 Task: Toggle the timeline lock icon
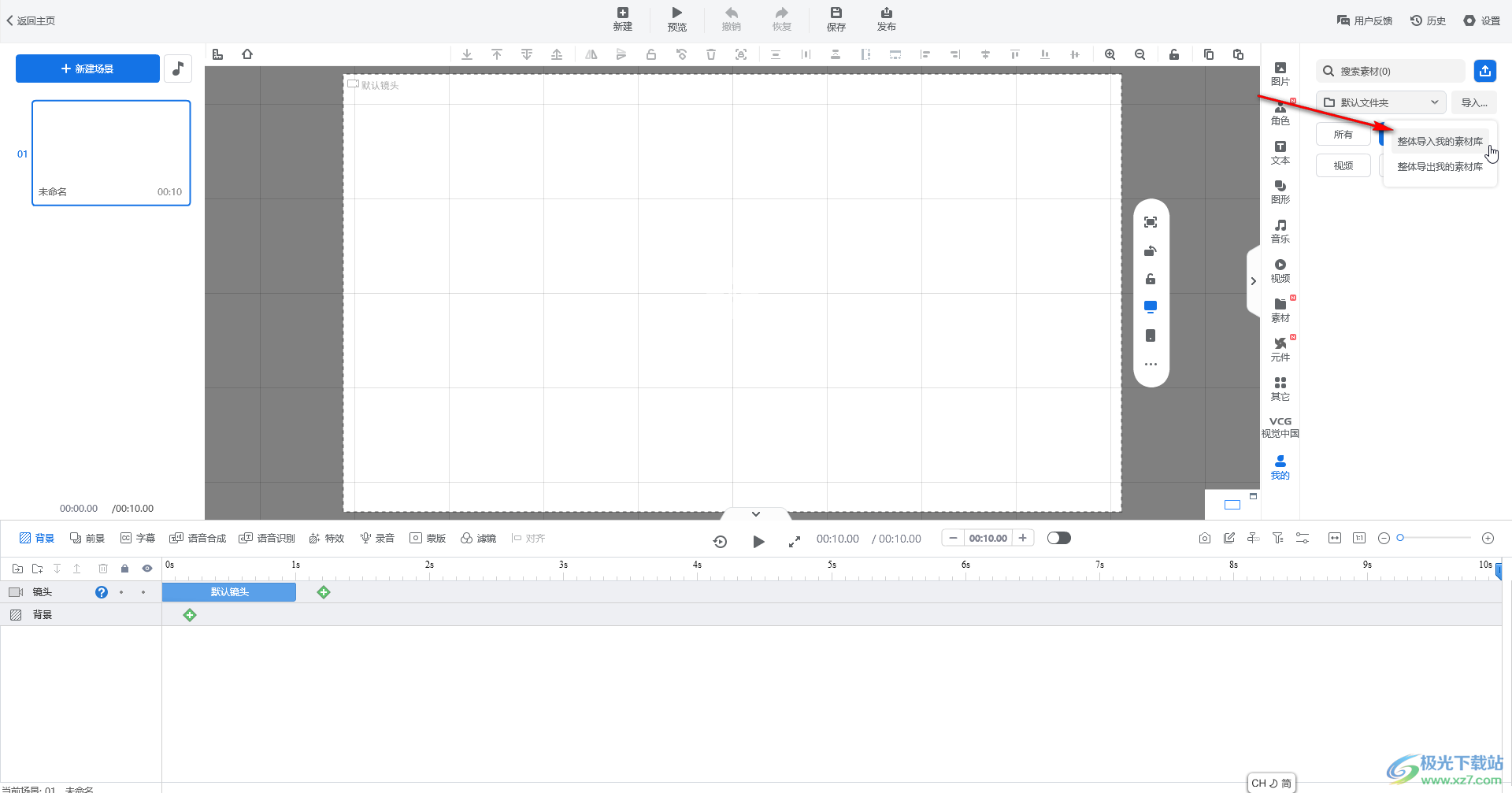(x=124, y=568)
